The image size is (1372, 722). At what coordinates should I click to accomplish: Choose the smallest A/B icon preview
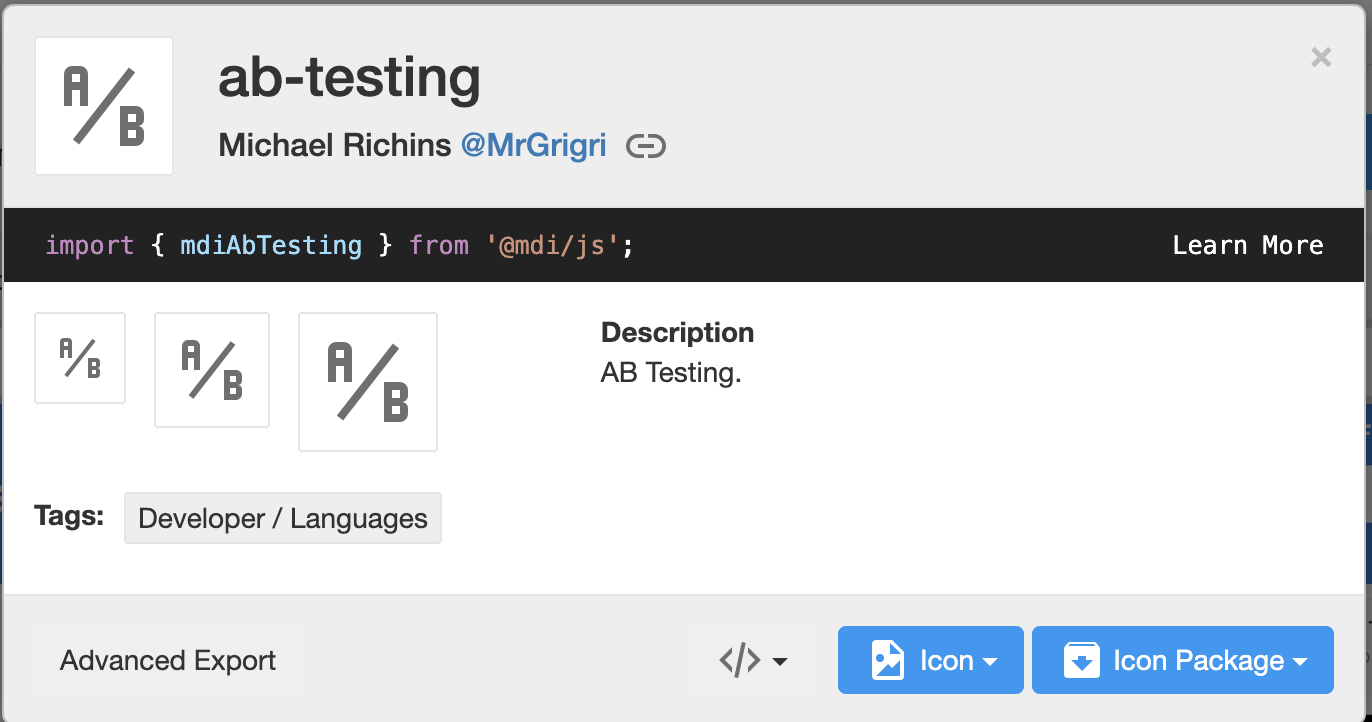80,358
